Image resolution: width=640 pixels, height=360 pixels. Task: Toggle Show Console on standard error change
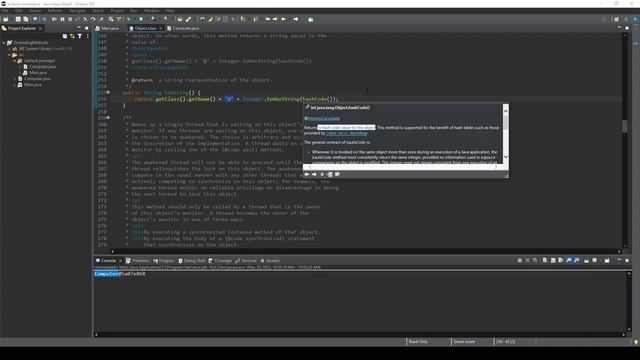coord(576,260)
